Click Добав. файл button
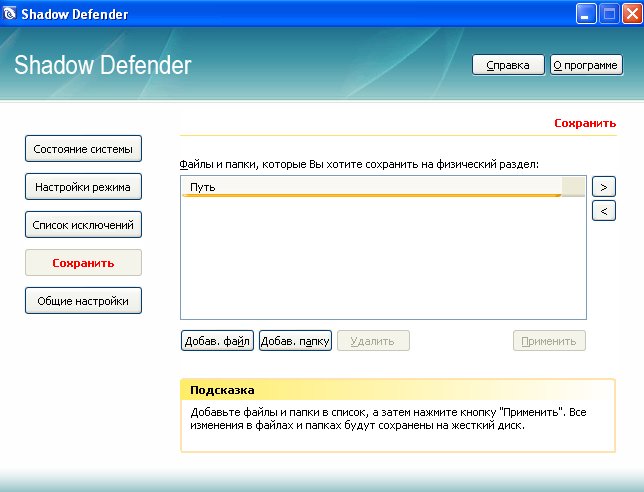 [x=217, y=341]
